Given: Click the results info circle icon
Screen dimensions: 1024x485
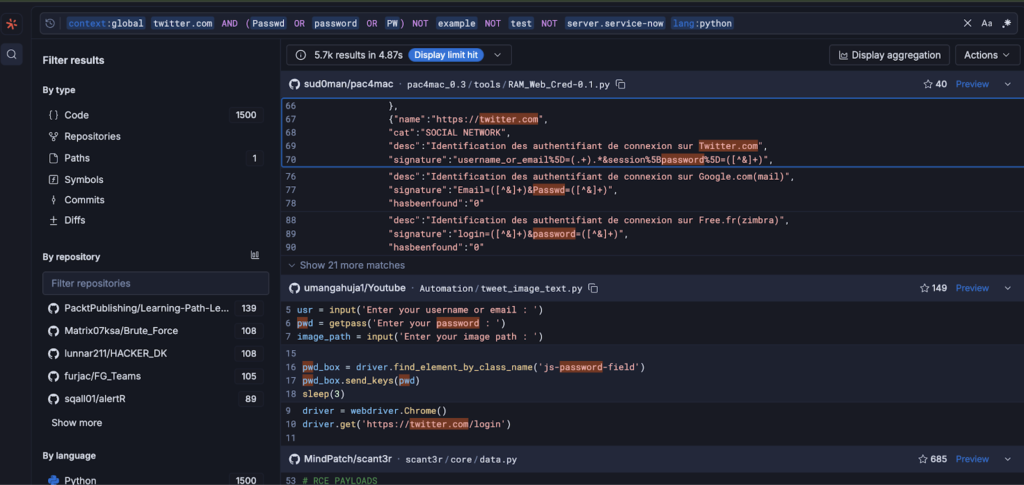Looking at the screenshot, I should (300, 55).
